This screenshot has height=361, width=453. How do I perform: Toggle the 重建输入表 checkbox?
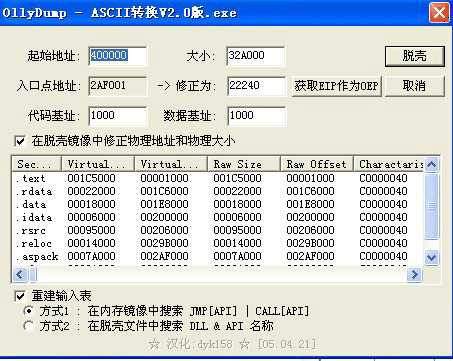(20, 295)
